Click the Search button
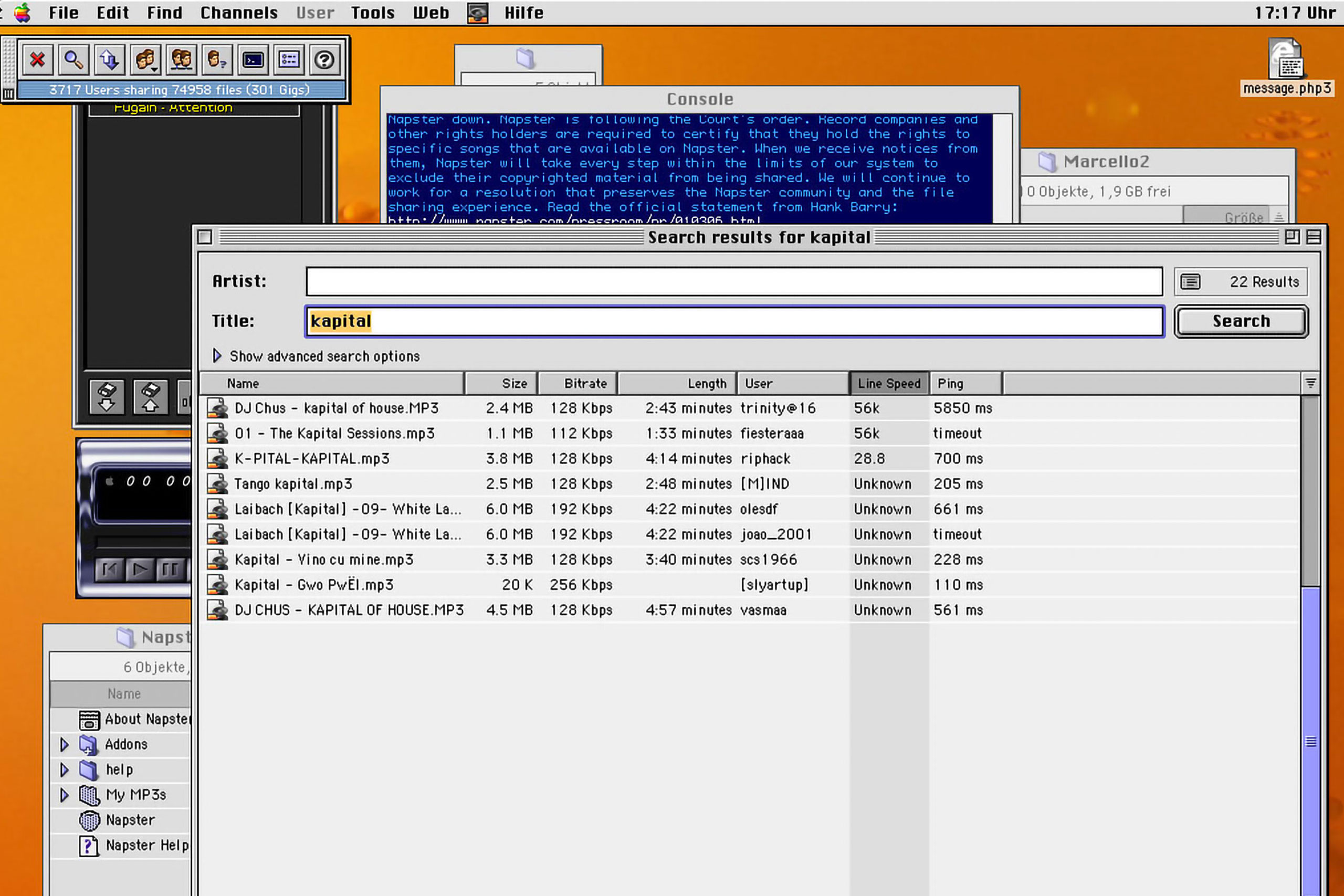The width and height of the screenshot is (1344, 896). point(1241,321)
